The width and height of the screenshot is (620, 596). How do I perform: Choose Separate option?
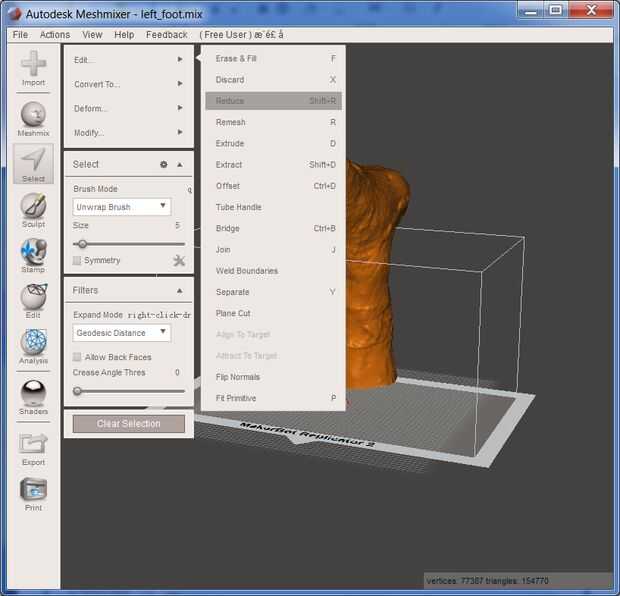click(x=273, y=292)
